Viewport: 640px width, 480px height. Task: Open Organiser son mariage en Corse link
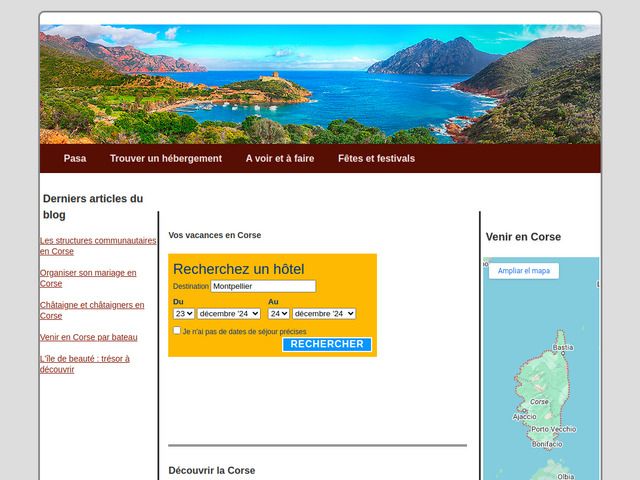tap(88, 278)
